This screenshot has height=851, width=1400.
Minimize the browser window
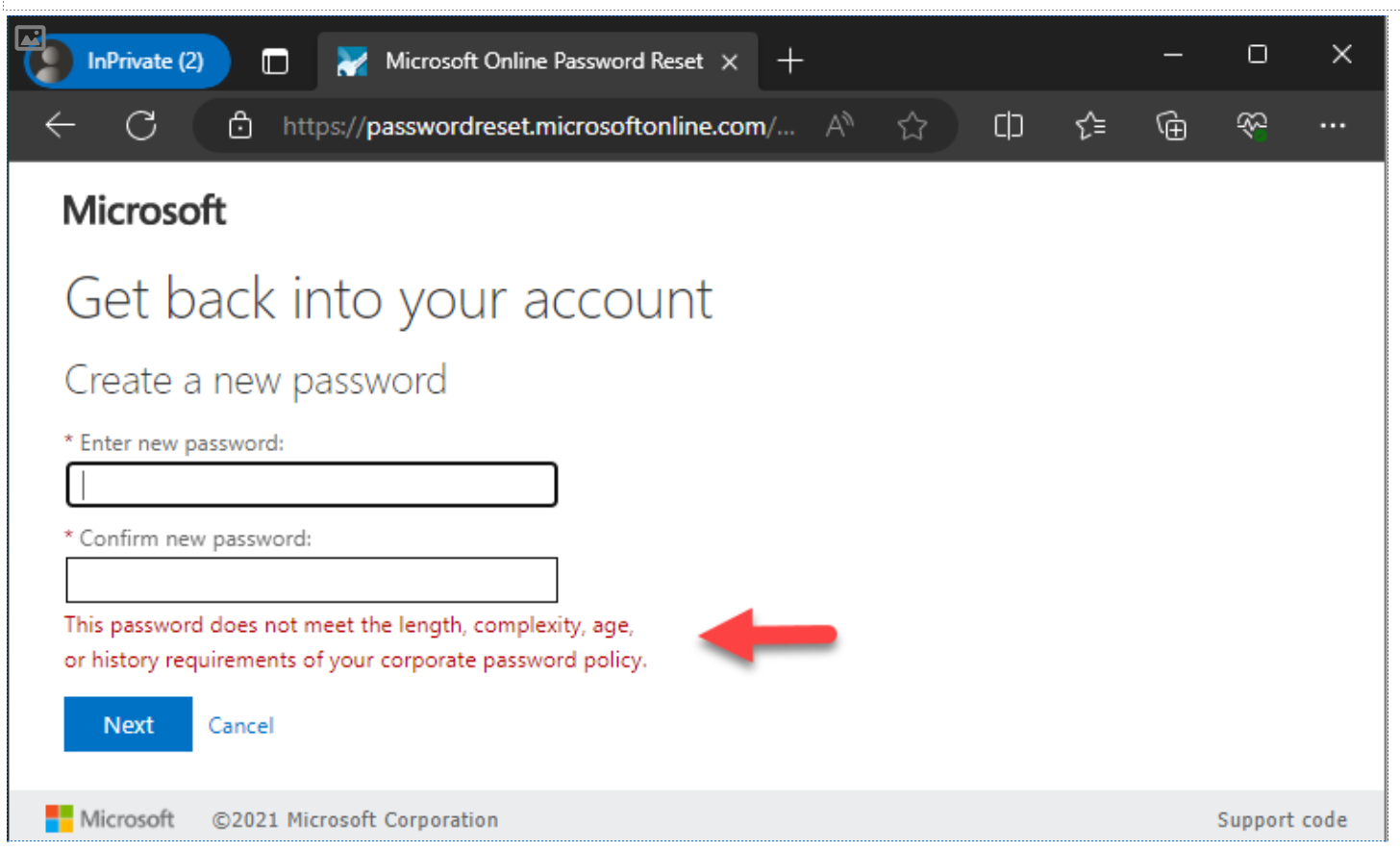coord(1173,55)
